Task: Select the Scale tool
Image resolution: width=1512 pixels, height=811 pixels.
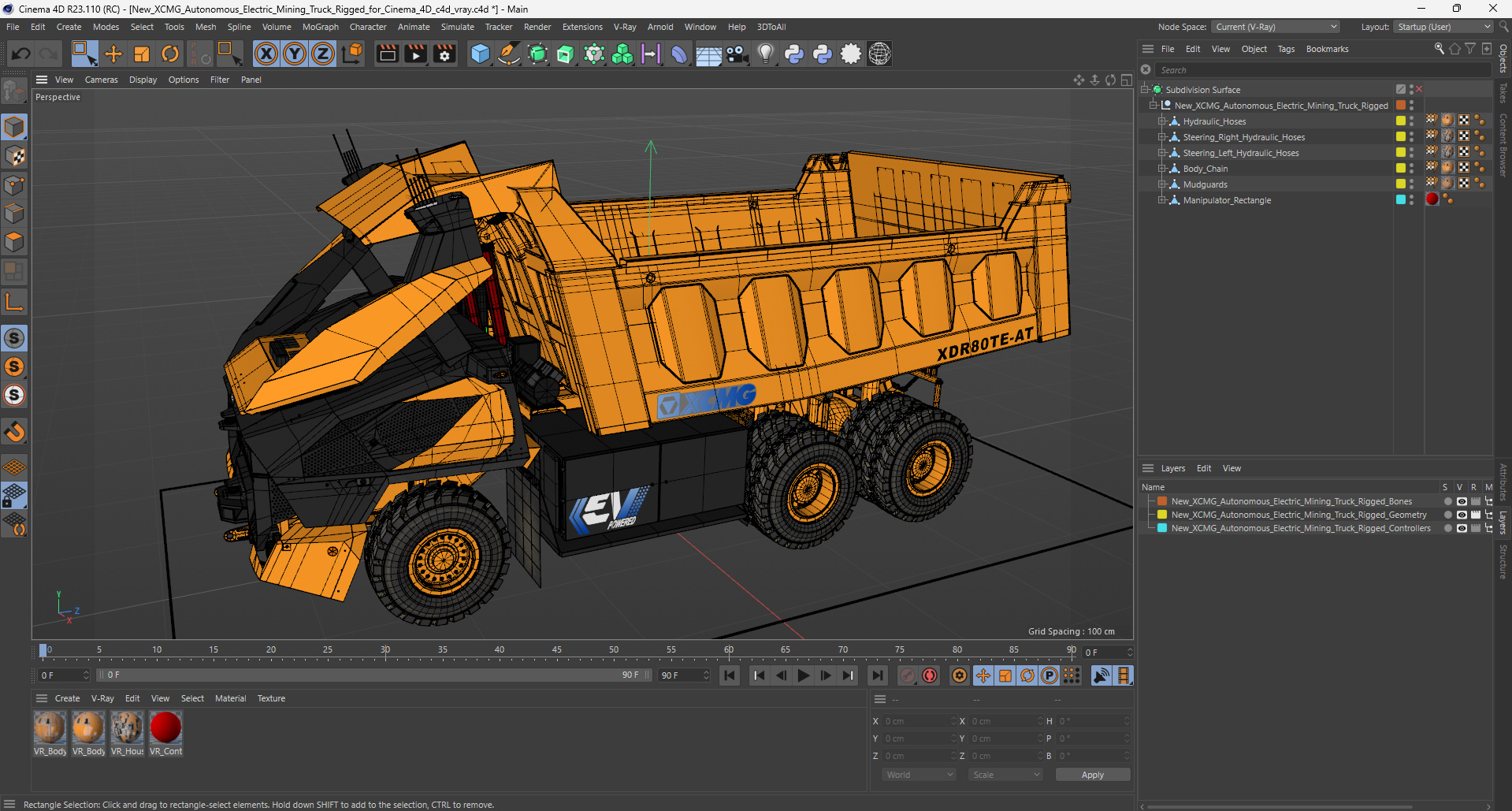Action: click(142, 54)
